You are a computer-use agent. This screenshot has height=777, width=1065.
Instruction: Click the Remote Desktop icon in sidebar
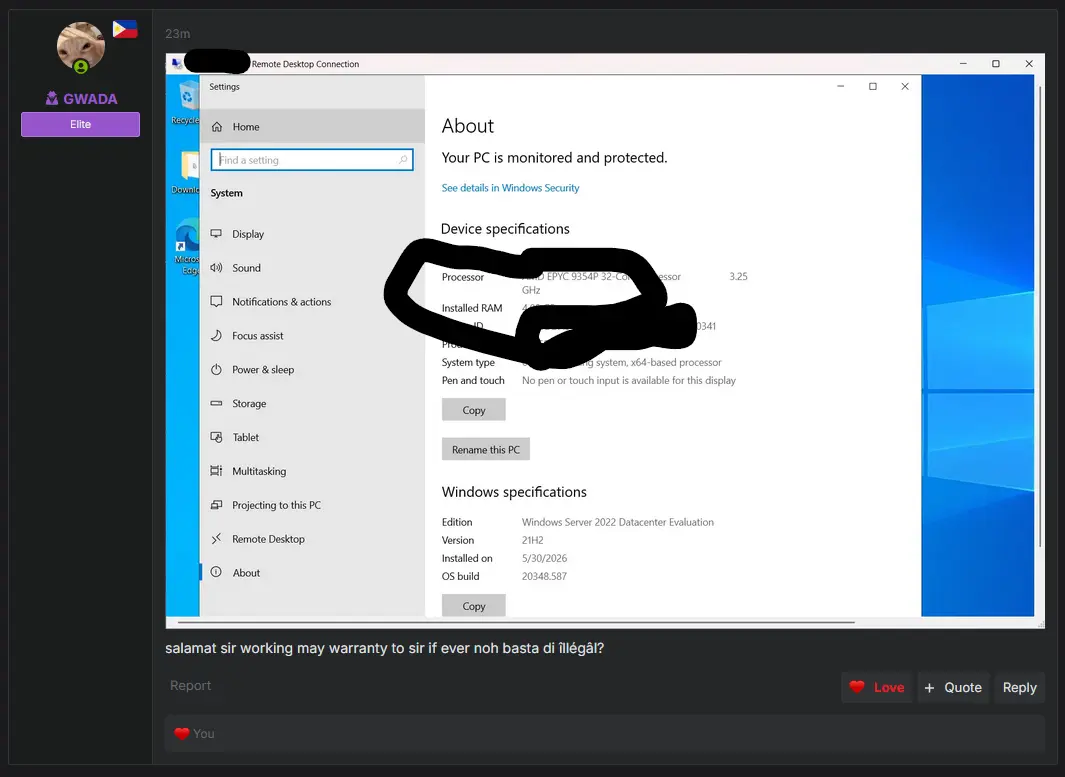click(x=216, y=539)
